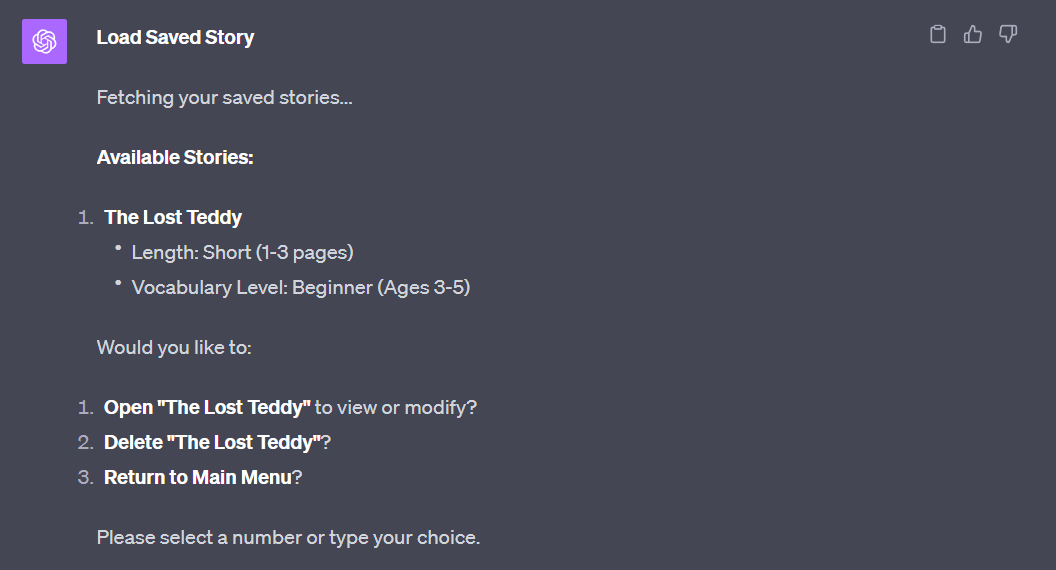Click the "Load Saved Story" heading

(175, 38)
